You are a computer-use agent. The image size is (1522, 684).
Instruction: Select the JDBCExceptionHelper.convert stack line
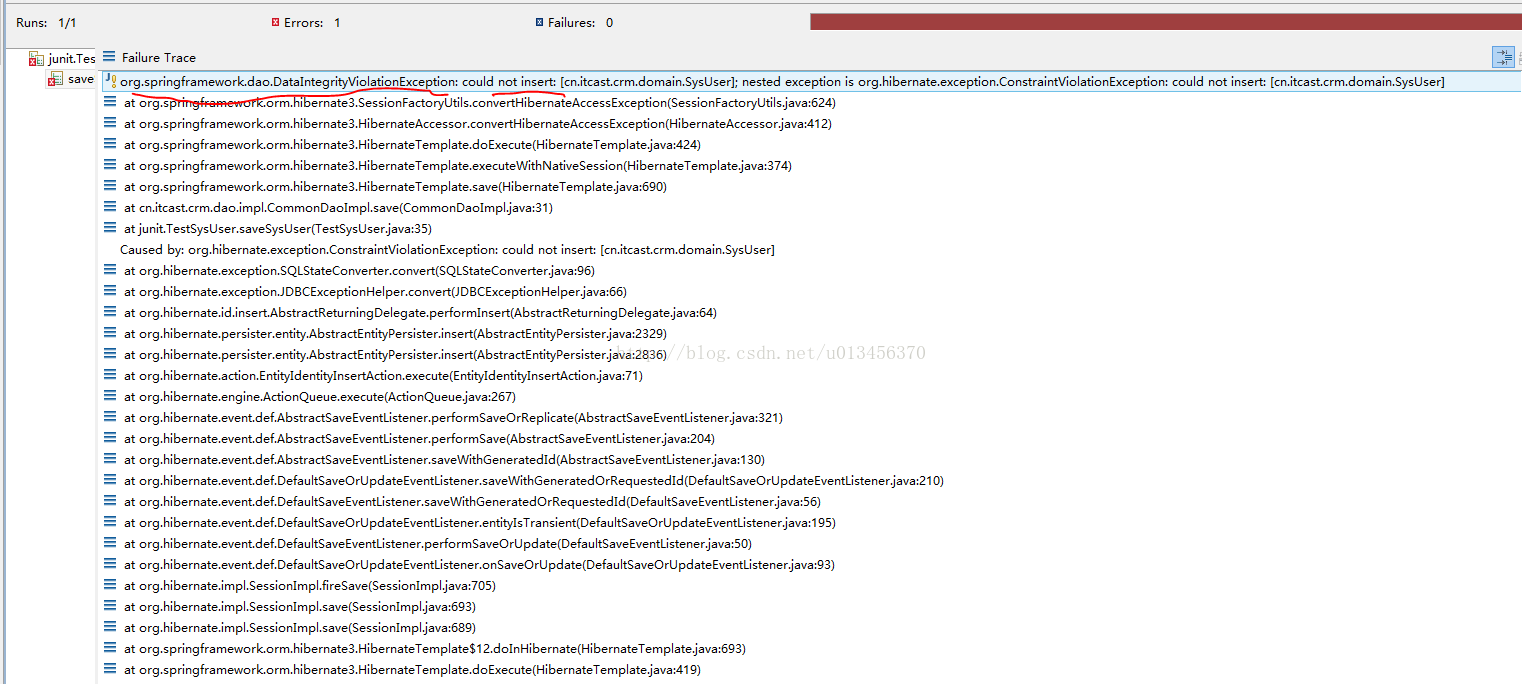(375, 292)
